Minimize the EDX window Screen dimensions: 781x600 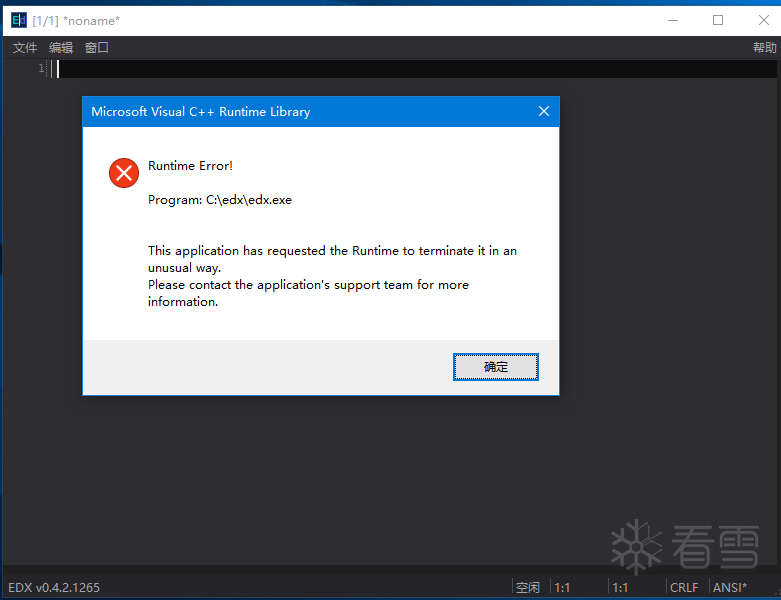tap(673, 20)
